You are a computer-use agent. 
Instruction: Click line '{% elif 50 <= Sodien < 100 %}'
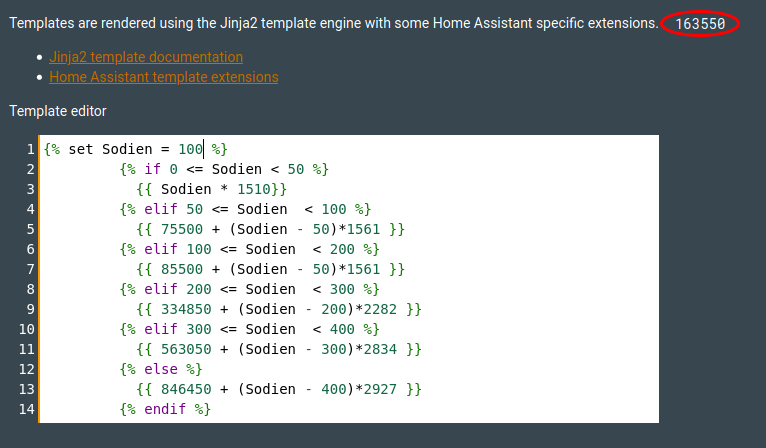click(245, 209)
